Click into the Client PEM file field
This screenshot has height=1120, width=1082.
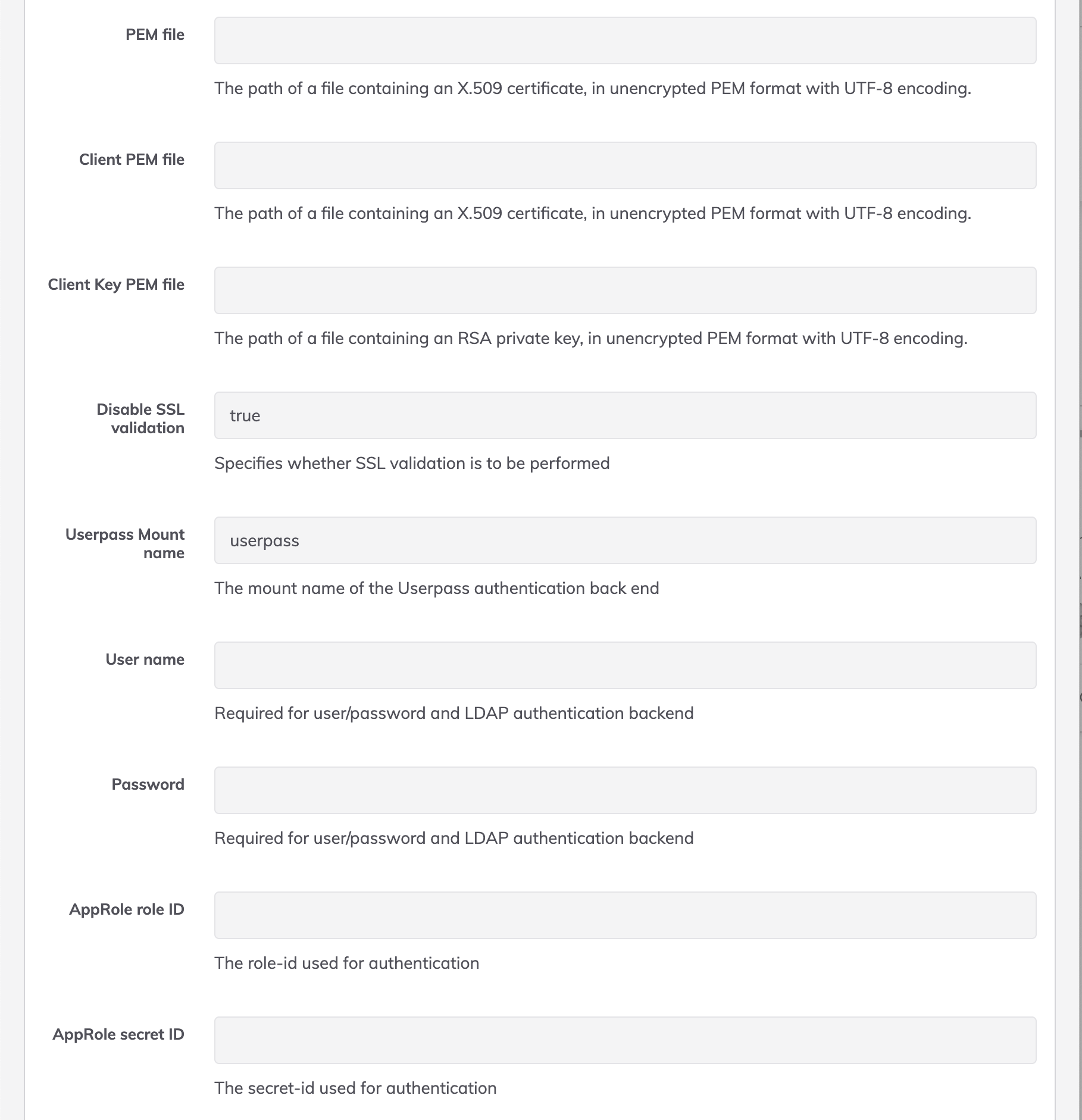coord(625,165)
